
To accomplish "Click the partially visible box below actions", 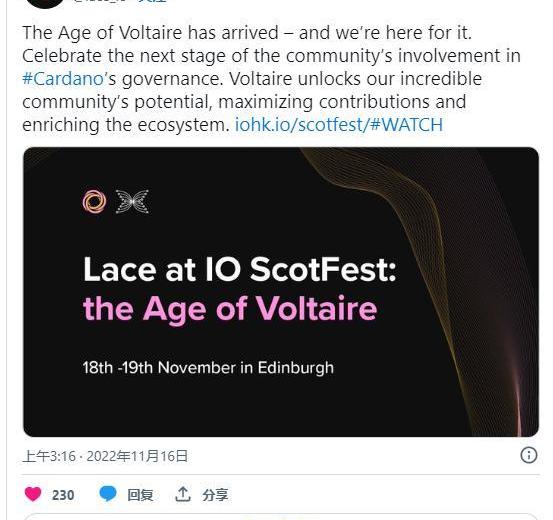I will (281, 516).
